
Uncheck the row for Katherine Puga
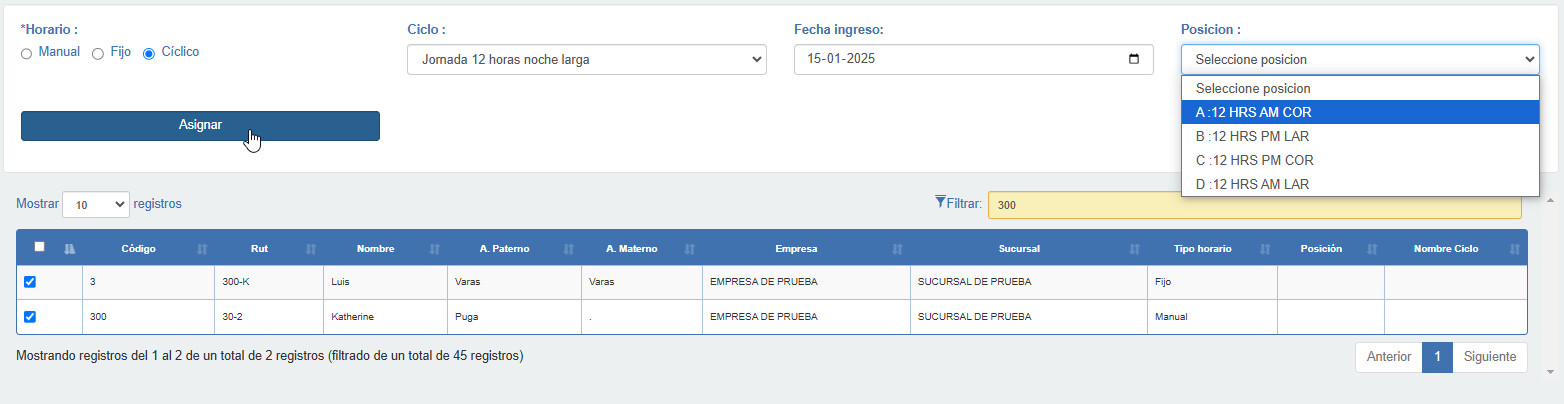coord(30,316)
